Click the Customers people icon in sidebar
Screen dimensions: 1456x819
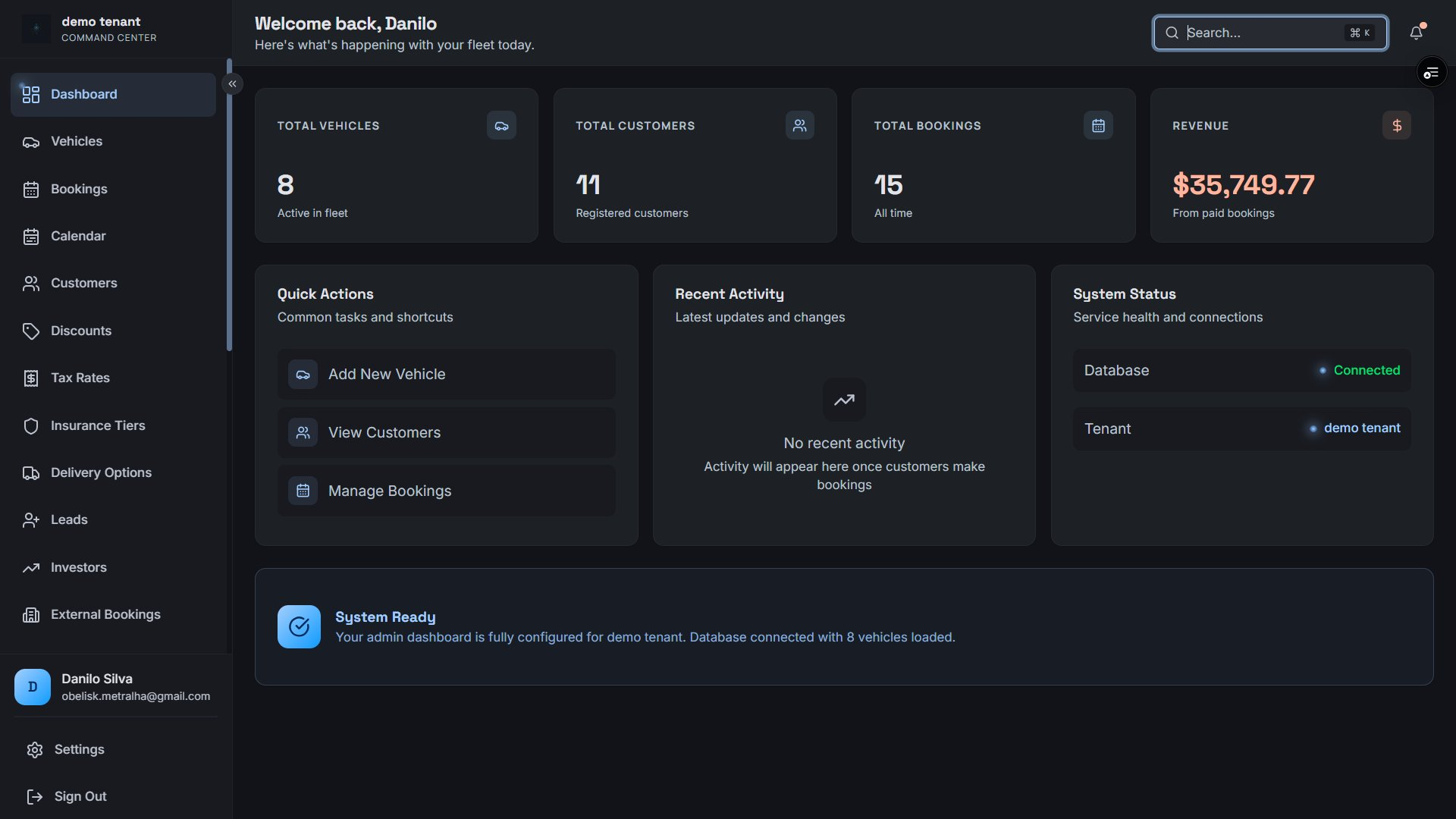31,284
